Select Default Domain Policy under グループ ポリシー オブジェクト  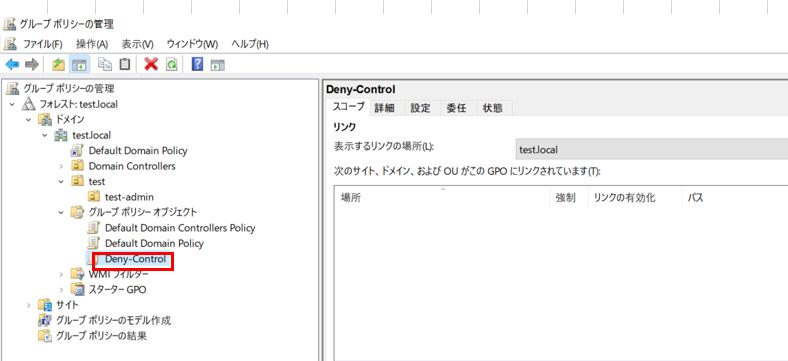point(154,243)
